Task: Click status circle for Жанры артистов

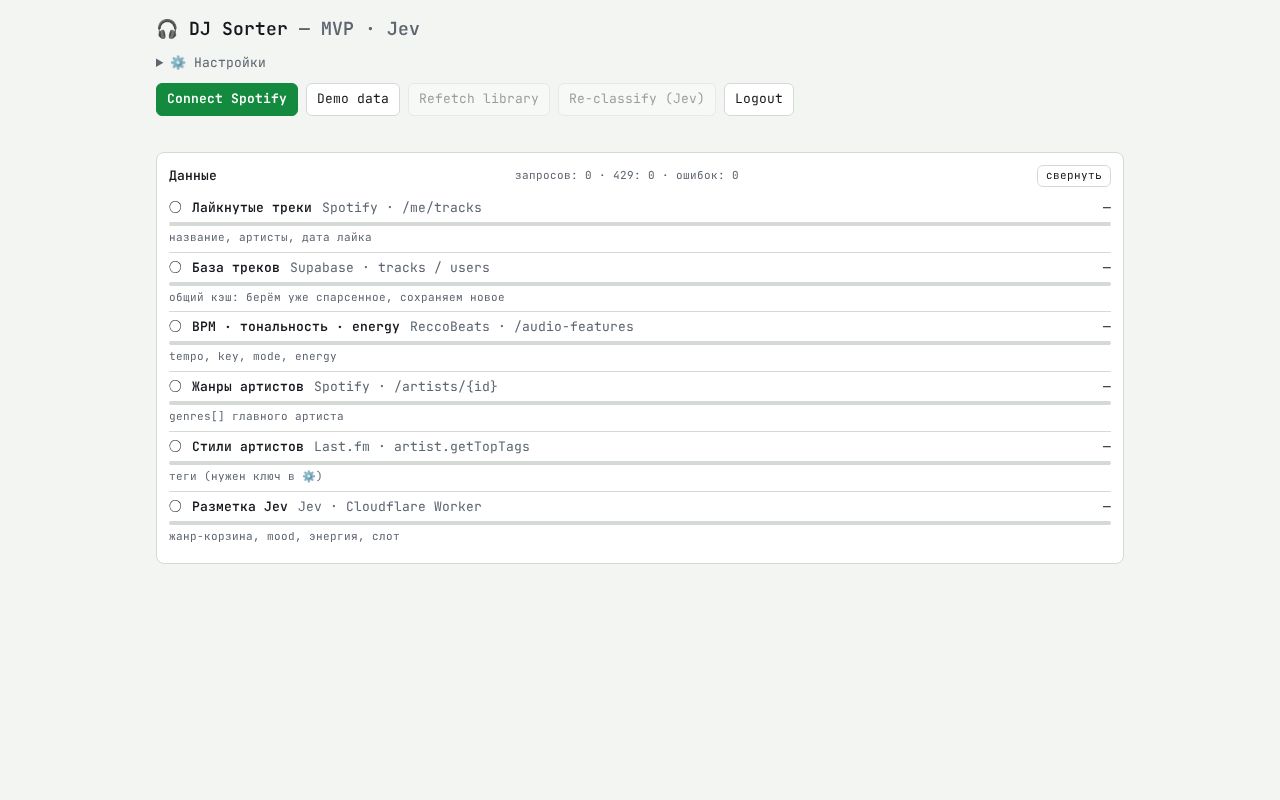Action: coord(175,386)
